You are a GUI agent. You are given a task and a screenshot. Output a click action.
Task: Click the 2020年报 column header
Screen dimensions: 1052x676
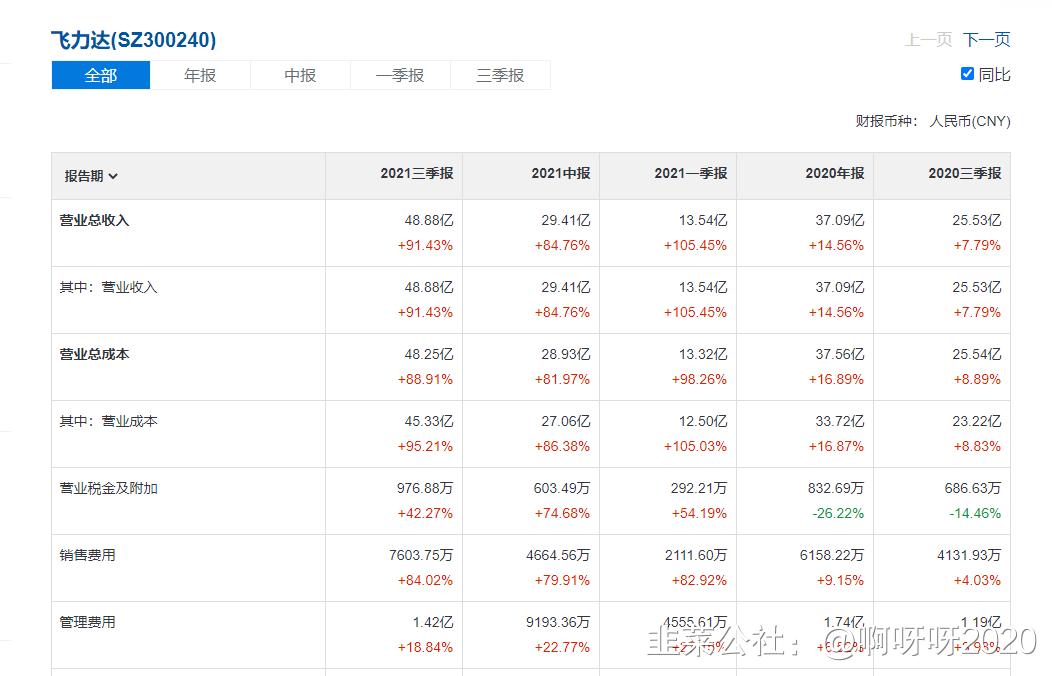point(834,174)
